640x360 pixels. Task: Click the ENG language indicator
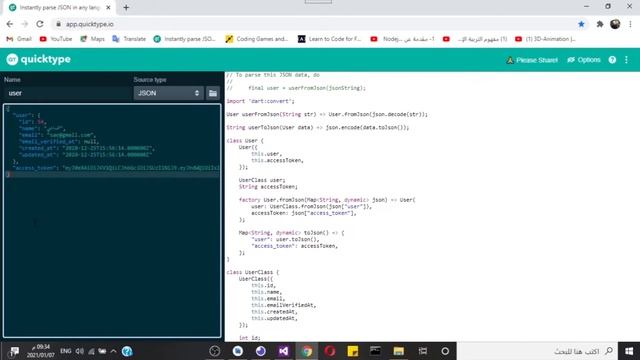point(65,351)
